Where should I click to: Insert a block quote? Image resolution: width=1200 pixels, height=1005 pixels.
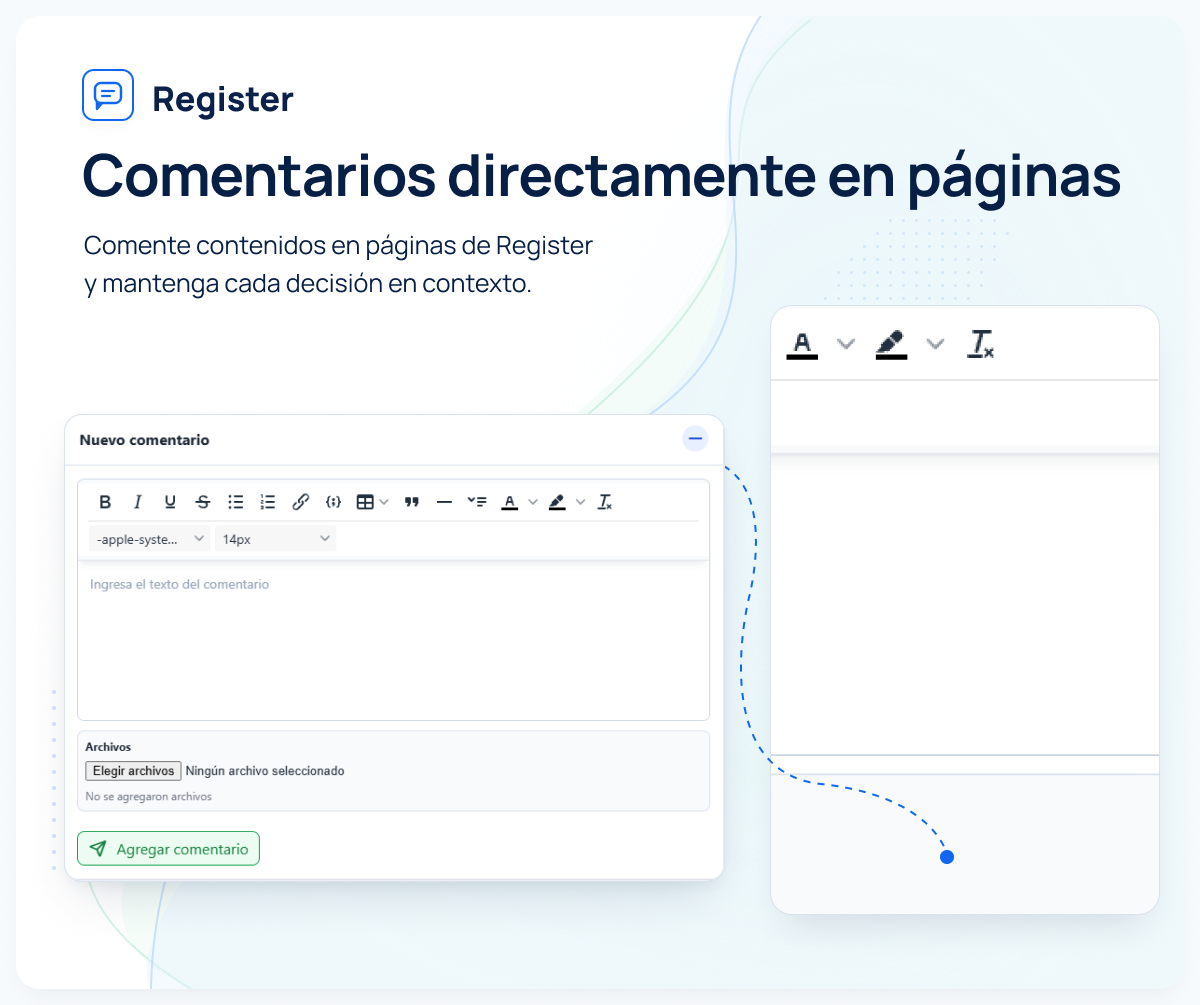click(x=411, y=502)
